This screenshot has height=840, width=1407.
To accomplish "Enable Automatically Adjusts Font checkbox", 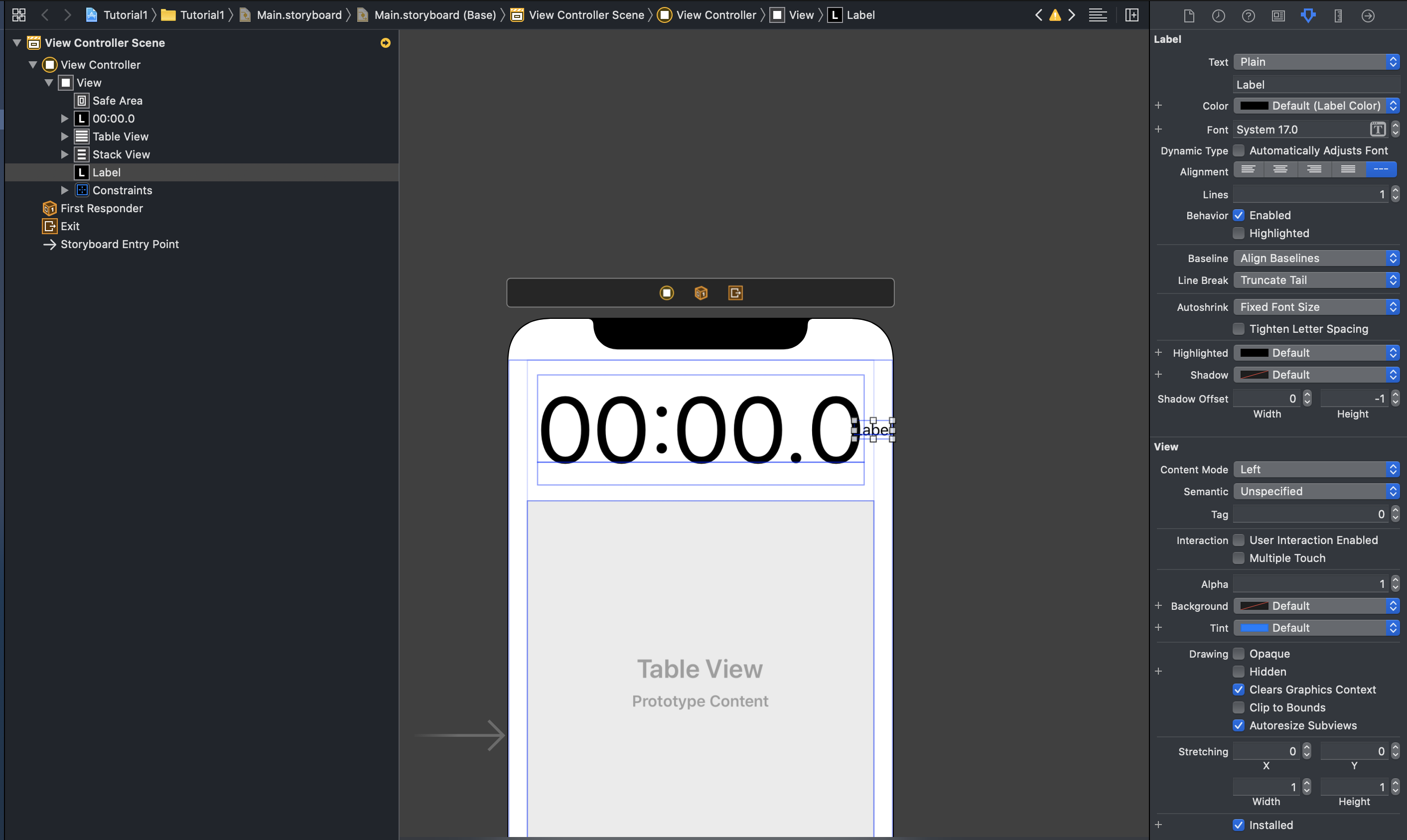I will (1239, 150).
